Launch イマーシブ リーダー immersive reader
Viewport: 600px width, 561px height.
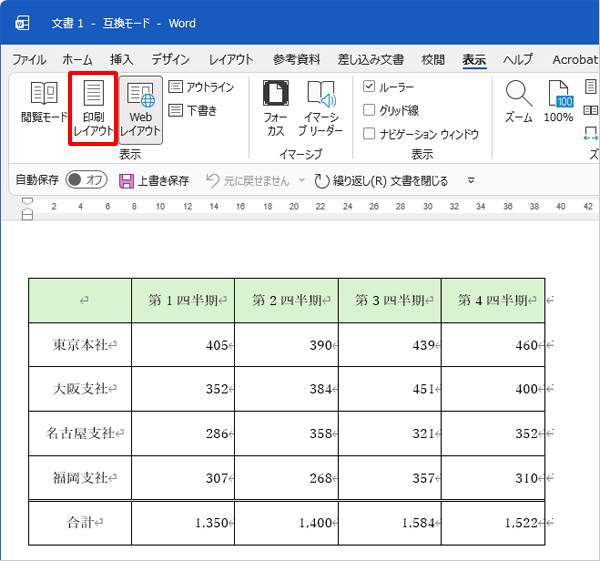[x=321, y=108]
